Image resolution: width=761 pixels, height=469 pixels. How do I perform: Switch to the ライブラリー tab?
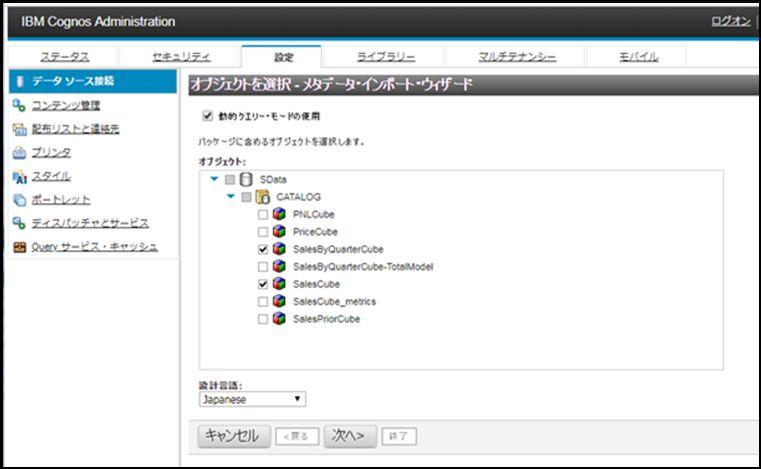(x=386, y=57)
